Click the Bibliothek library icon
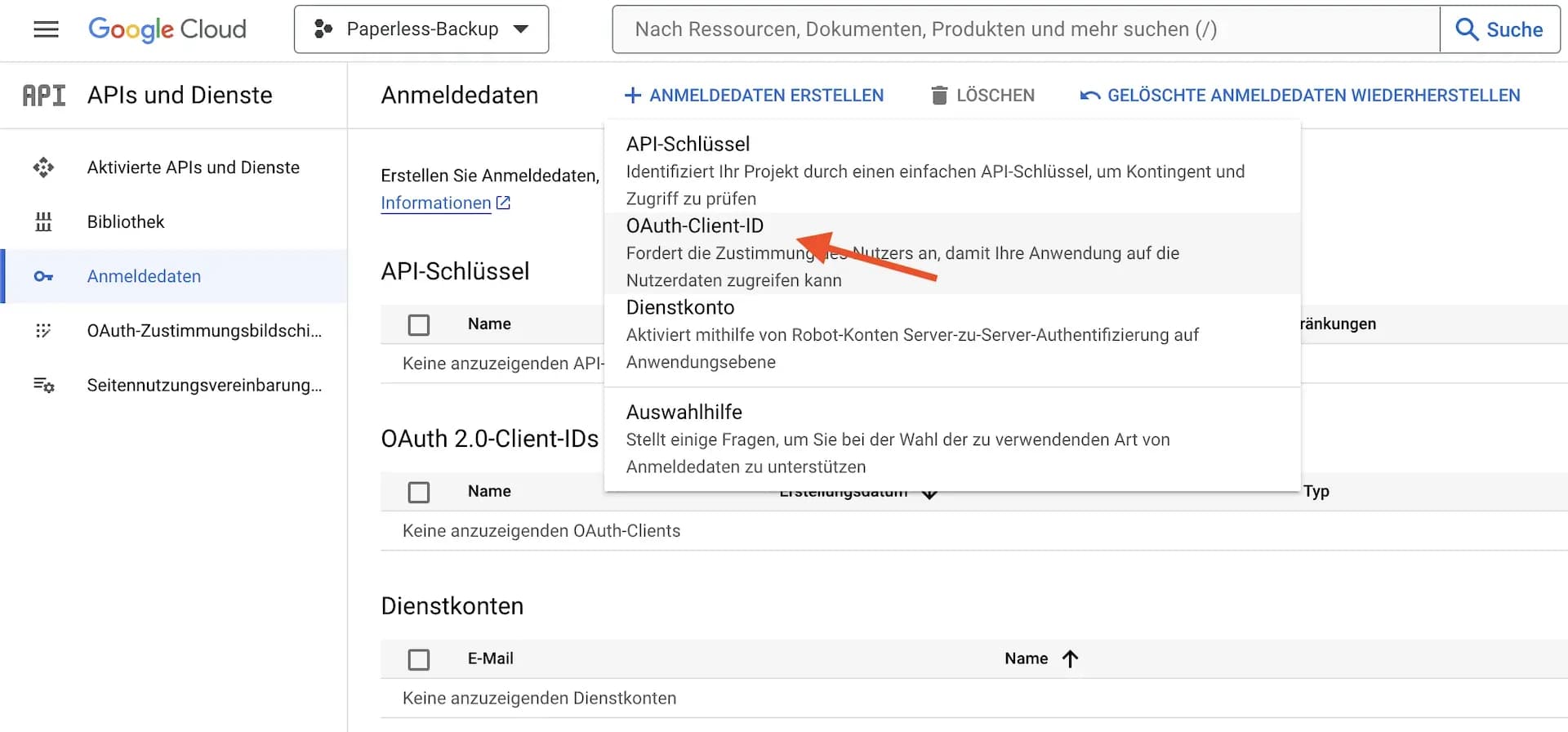The image size is (1568, 732). pyautogui.click(x=43, y=222)
